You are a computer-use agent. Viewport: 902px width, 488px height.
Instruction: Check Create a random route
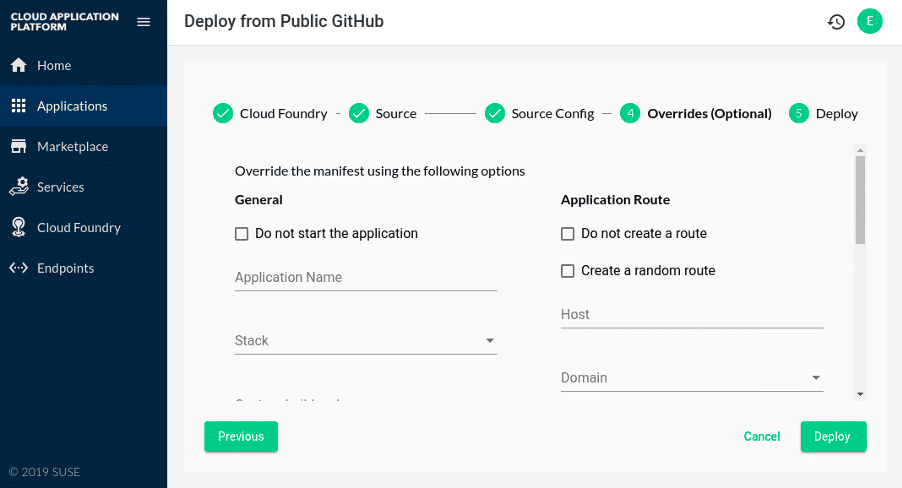(568, 270)
